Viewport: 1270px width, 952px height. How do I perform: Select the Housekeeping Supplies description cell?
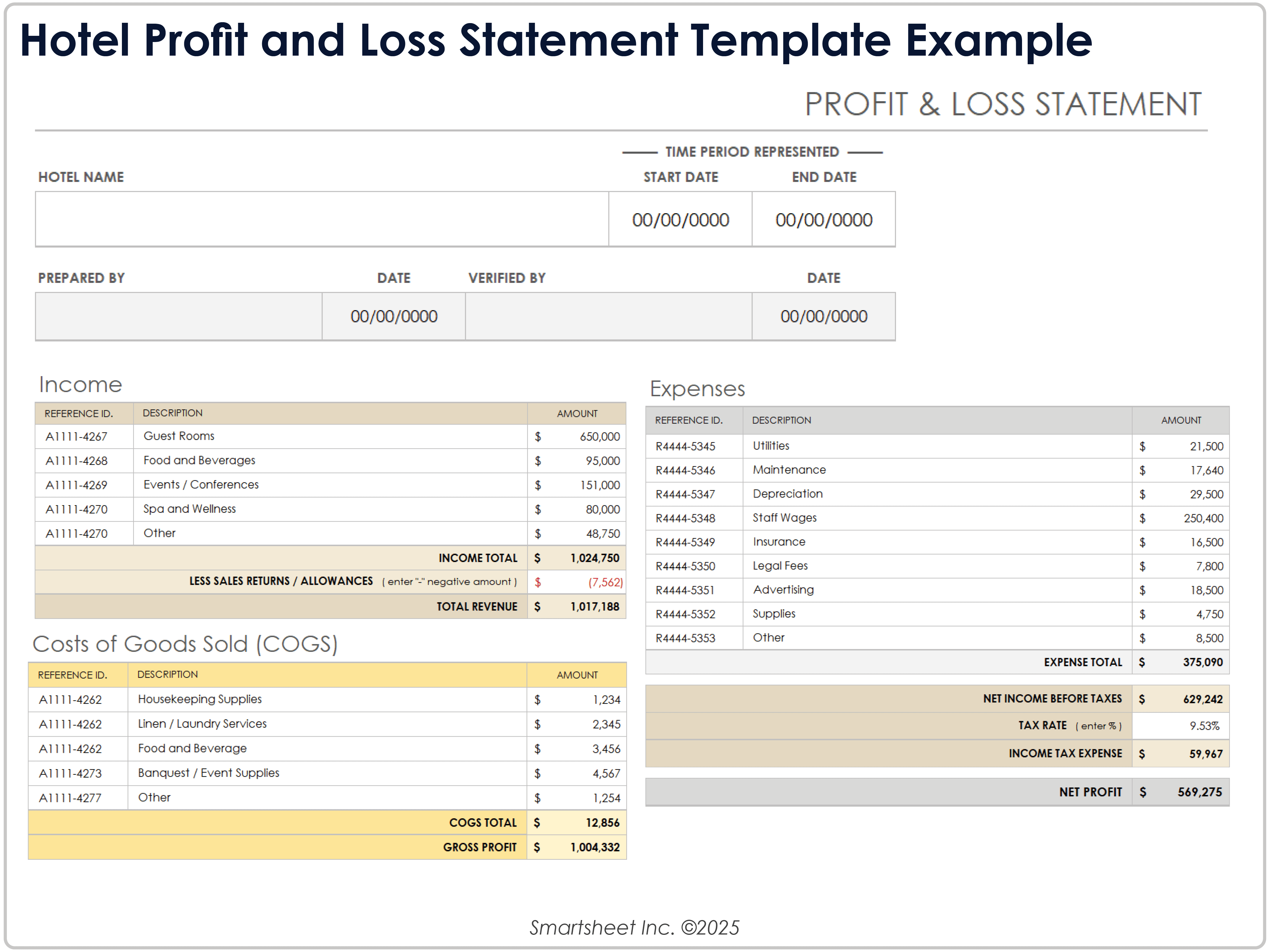(x=200, y=699)
